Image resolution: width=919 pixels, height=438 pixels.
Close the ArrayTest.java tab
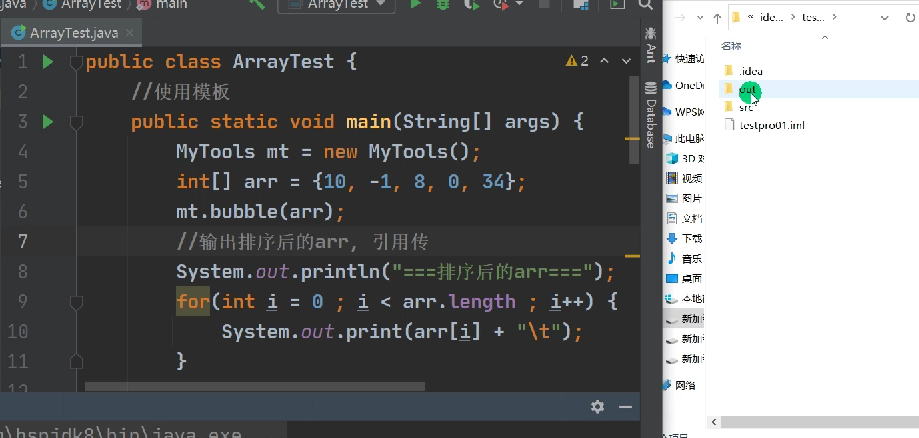130,33
